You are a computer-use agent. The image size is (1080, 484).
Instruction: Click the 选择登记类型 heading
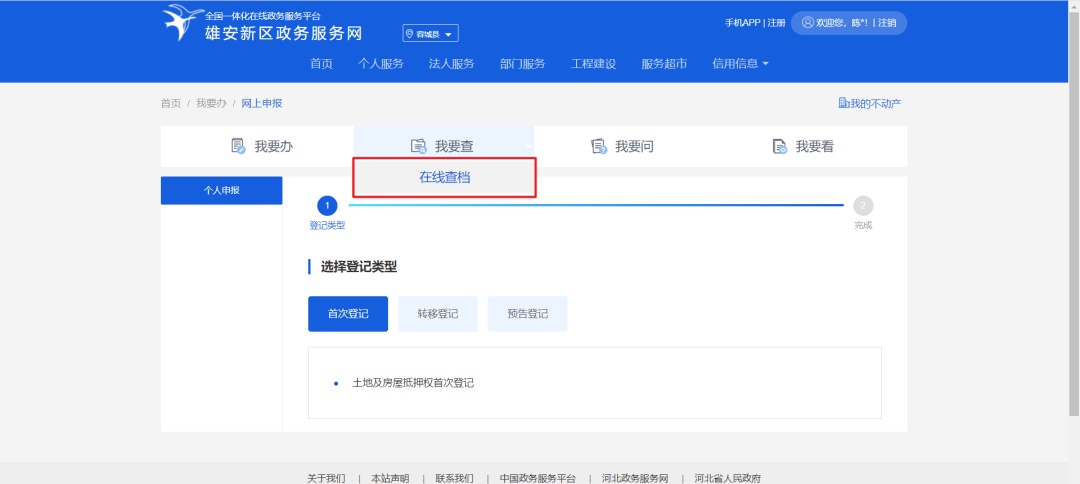tap(359, 267)
